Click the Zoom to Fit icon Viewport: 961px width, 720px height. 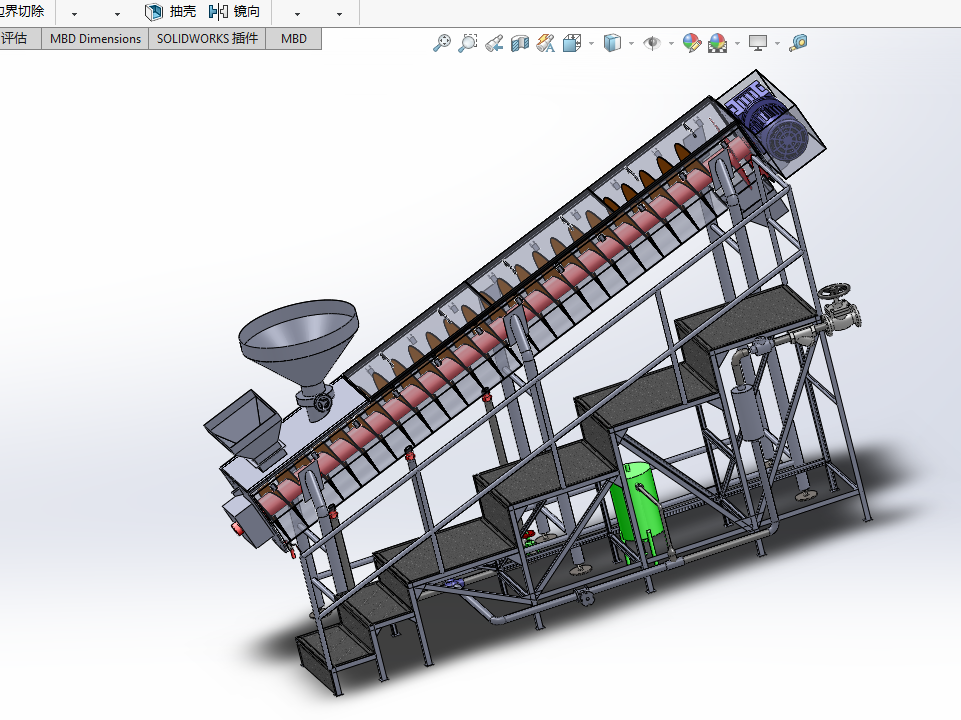click(442, 43)
